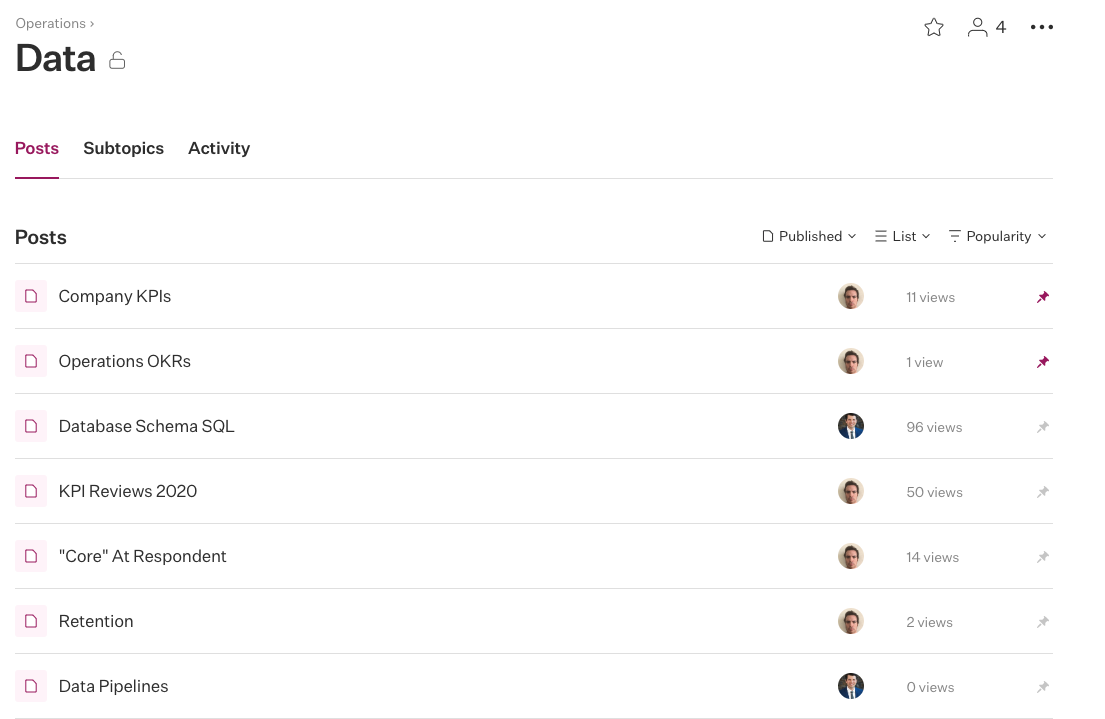Star the Data topic

[934, 28]
